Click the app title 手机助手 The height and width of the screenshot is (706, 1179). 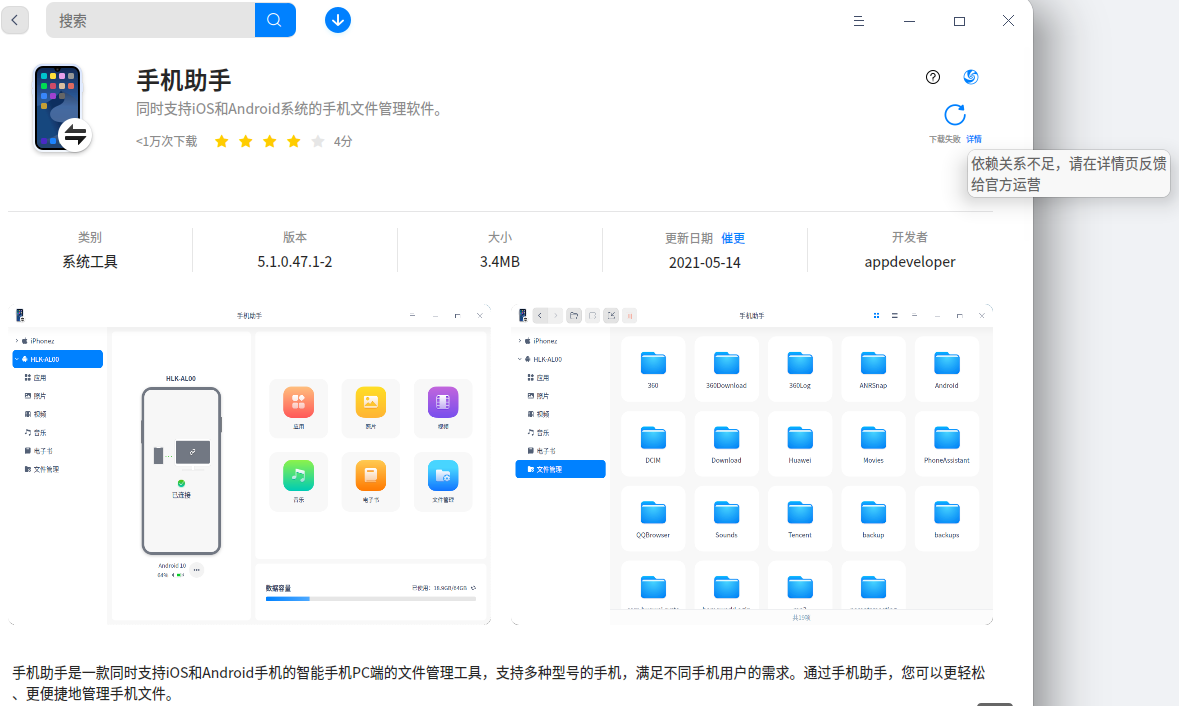pos(183,80)
